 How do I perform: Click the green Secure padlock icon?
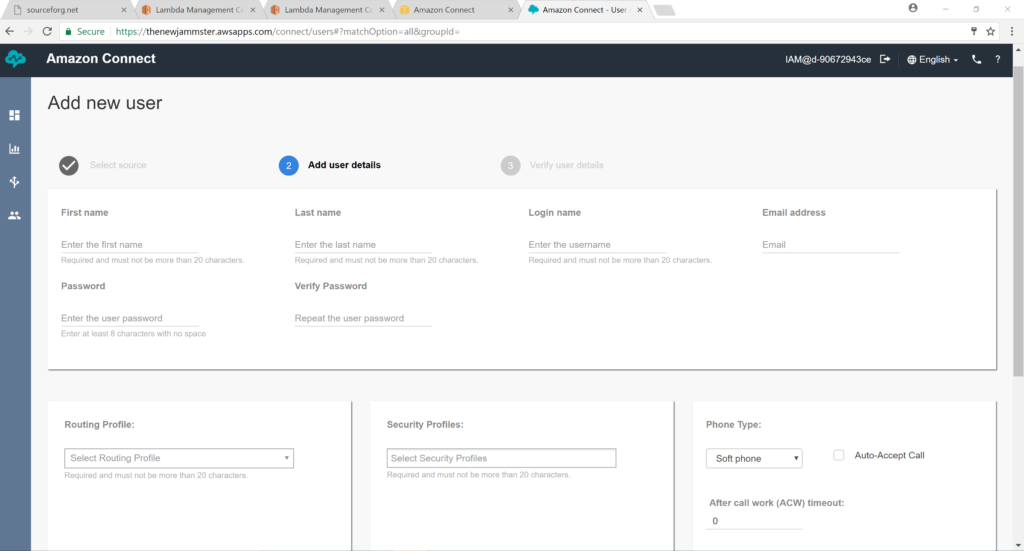click(68, 31)
